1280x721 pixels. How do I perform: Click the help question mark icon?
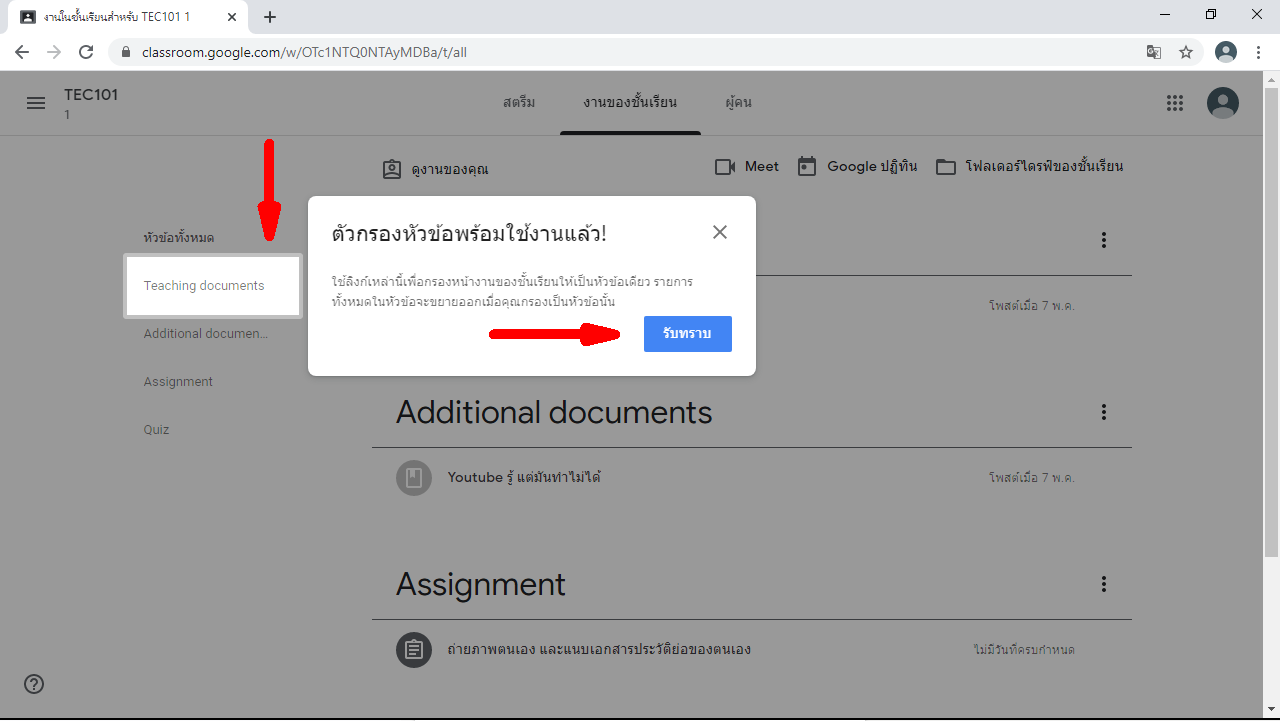tap(34, 684)
